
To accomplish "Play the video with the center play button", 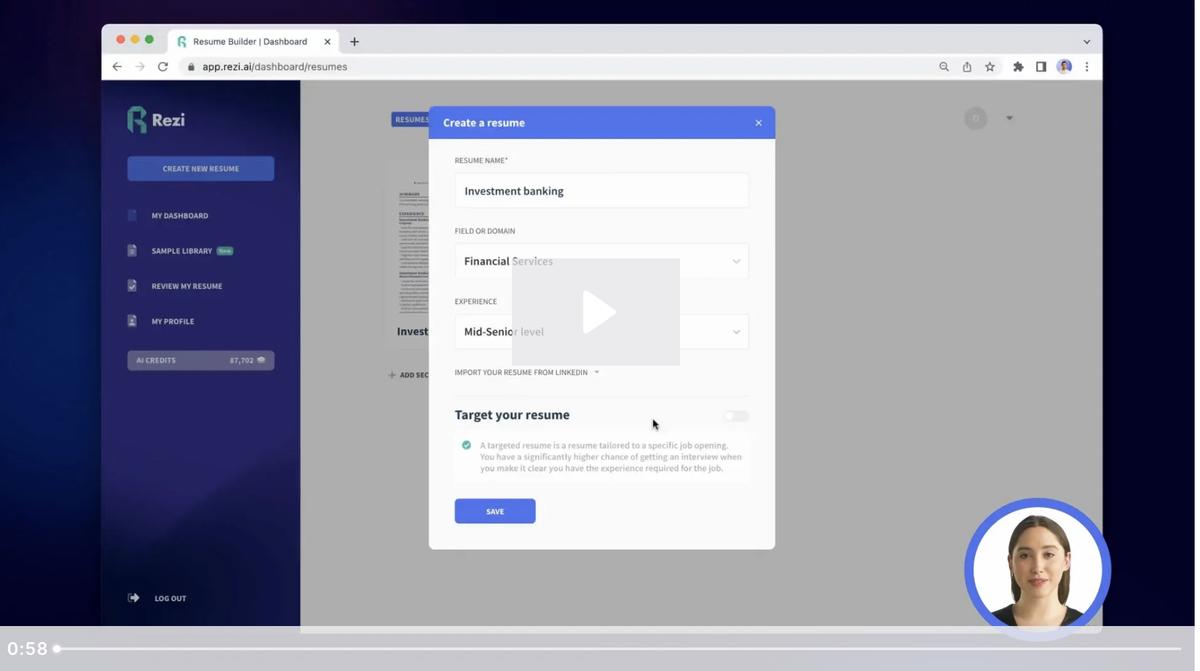I will [597, 312].
